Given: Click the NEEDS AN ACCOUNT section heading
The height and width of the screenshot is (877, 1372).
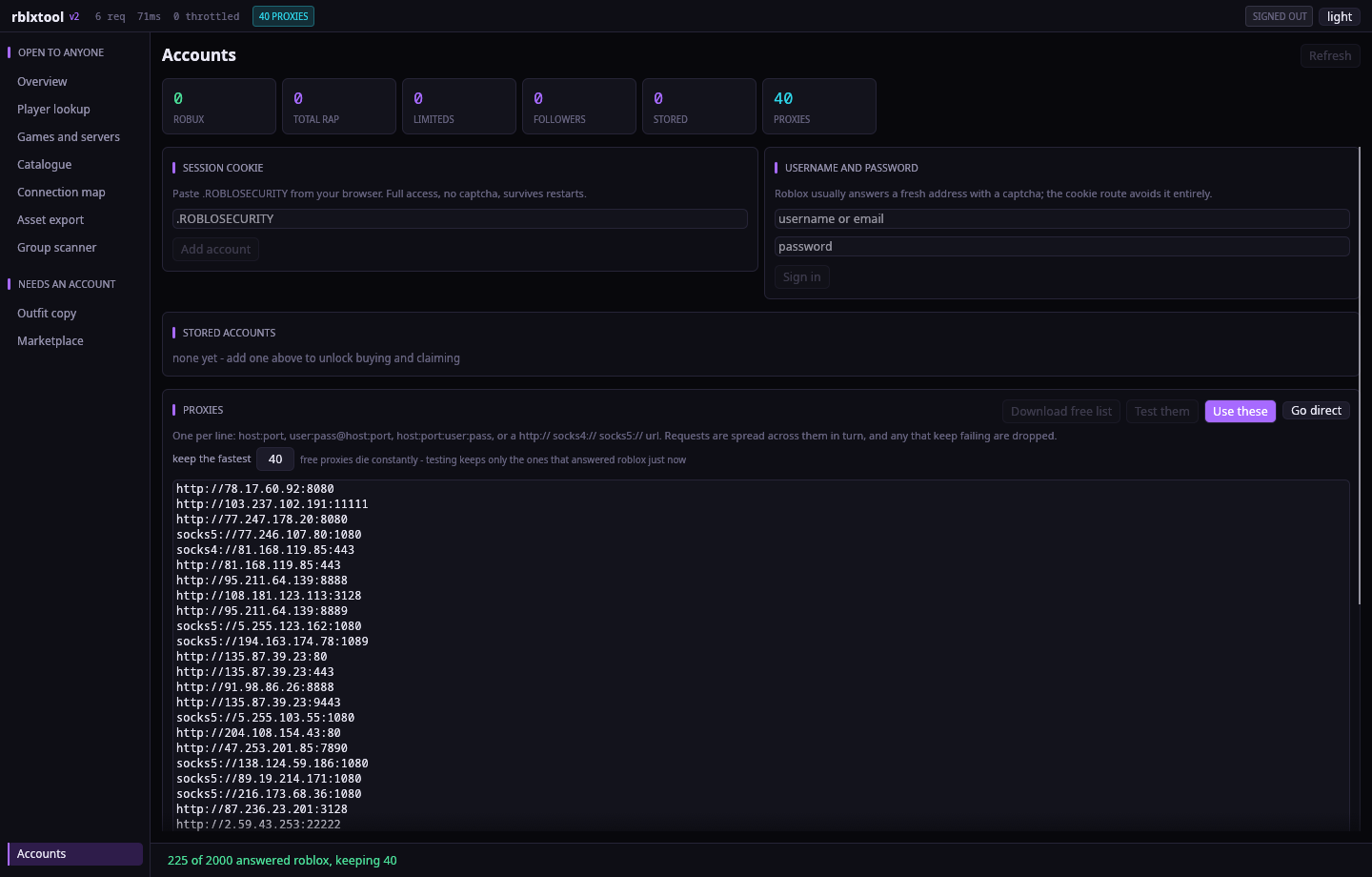Looking at the screenshot, I should (67, 284).
